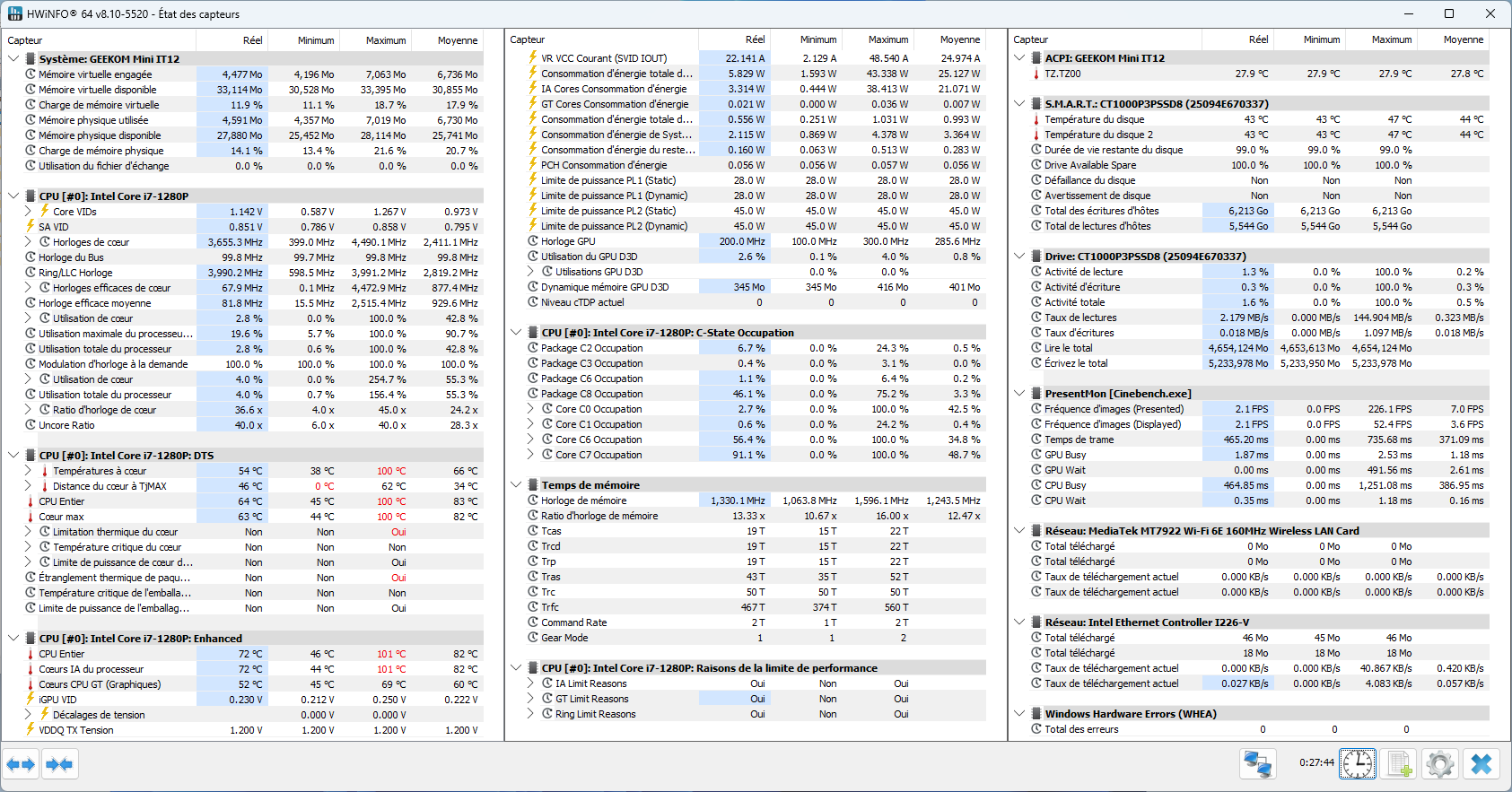
Task: Click the lightning icon beside iGPU VID
Action: pyautogui.click(x=31, y=700)
